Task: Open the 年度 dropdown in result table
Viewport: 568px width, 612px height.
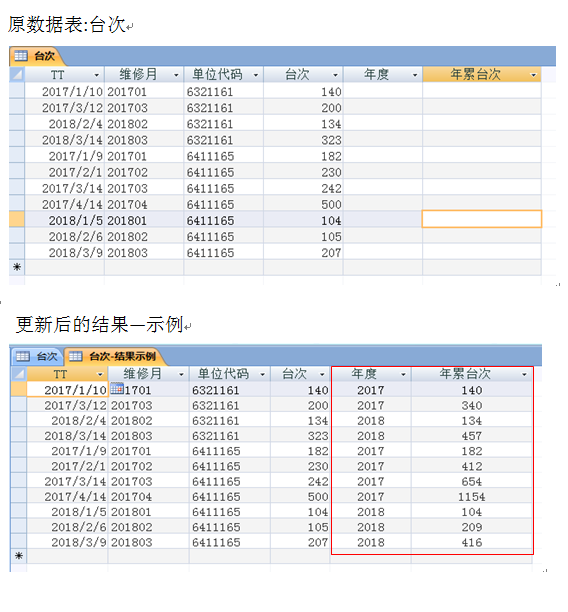Action: (403, 374)
